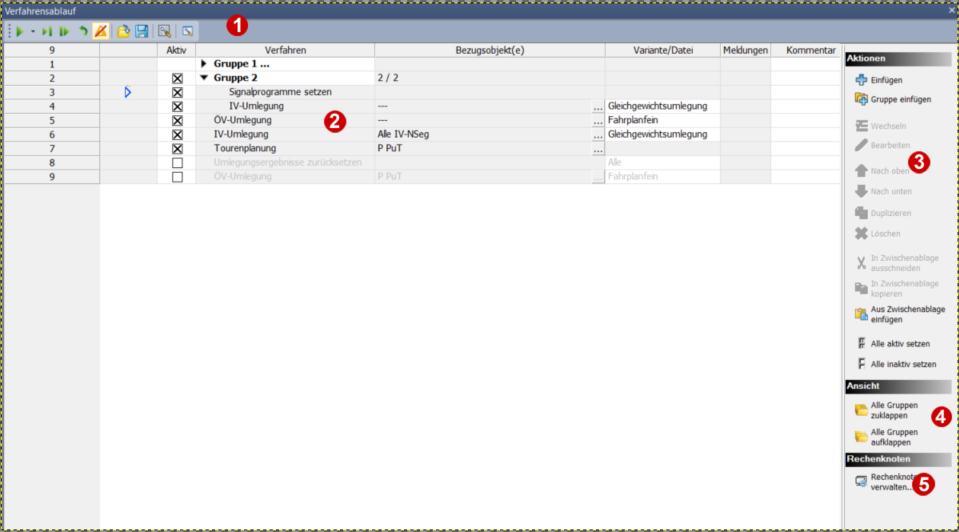Open the ellipsis button for Tourenplanung Bezugsobjekt
Viewport: 959px width, 532px height.
coord(598,149)
